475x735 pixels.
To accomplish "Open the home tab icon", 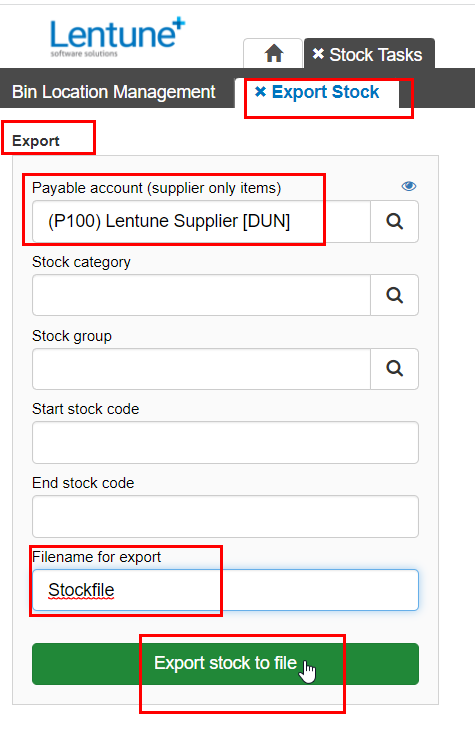I will pyautogui.click(x=274, y=53).
